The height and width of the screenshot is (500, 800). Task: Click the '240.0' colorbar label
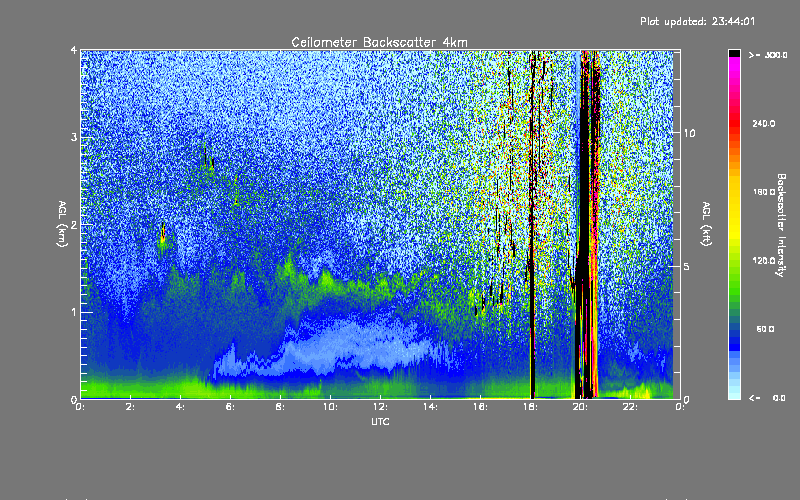pyautogui.click(x=764, y=123)
